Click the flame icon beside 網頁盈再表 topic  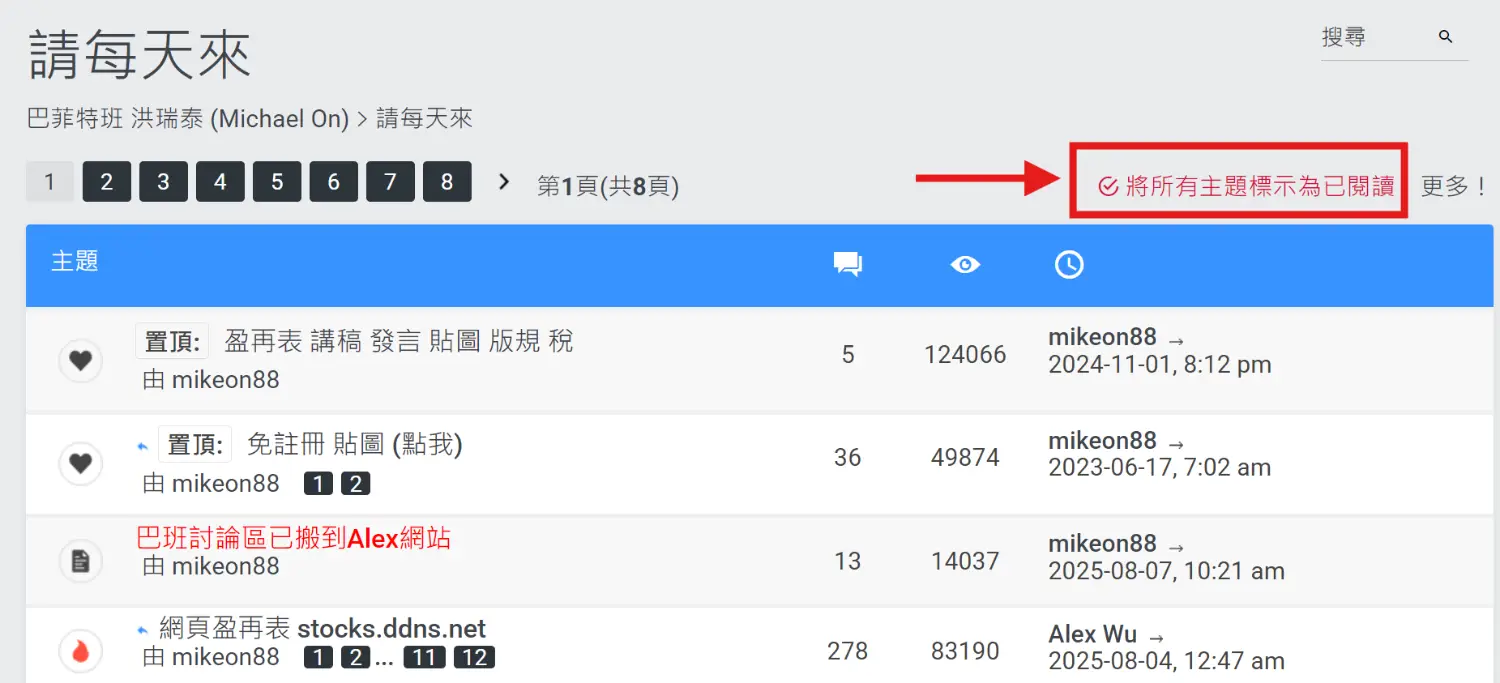click(80, 652)
